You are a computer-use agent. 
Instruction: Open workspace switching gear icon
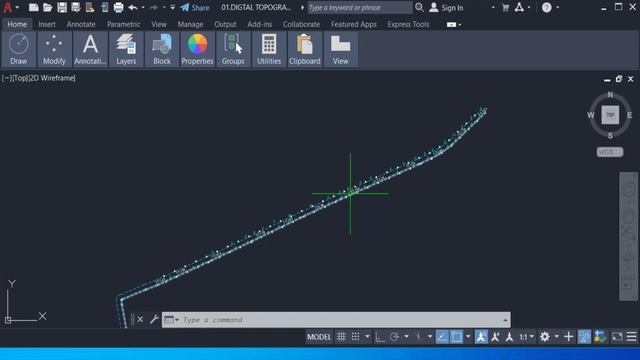tap(544, 337)
